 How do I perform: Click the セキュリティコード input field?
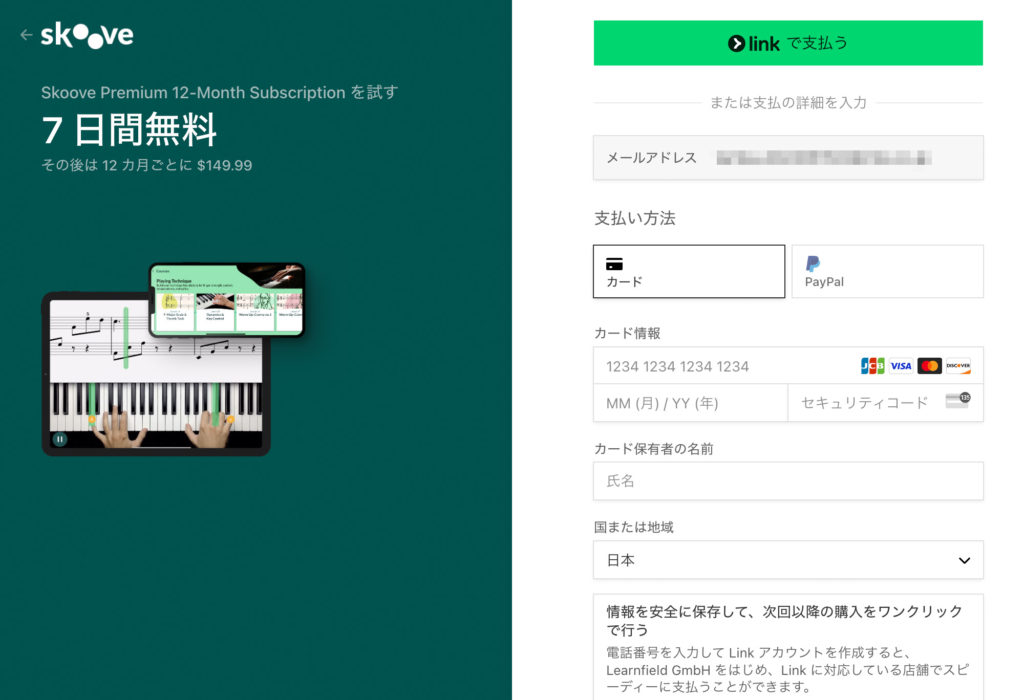[x=865, y=403]
